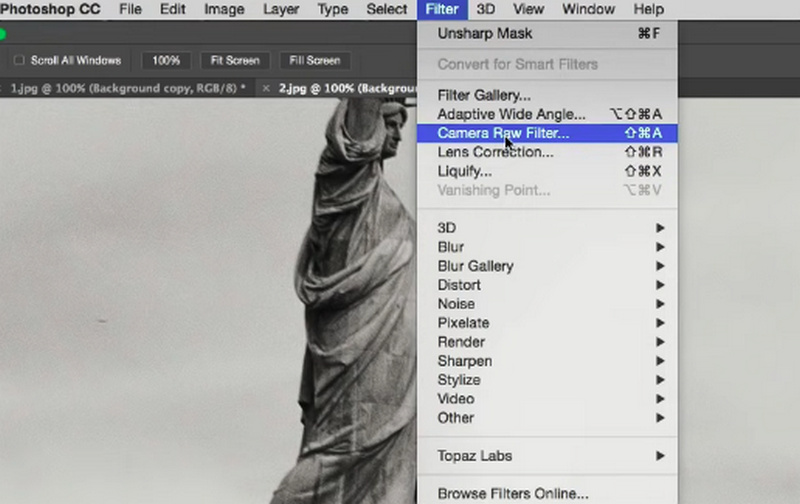Choose Adaptive Wide Angle filter
This screenshot has width=800, height=504.
547,114
